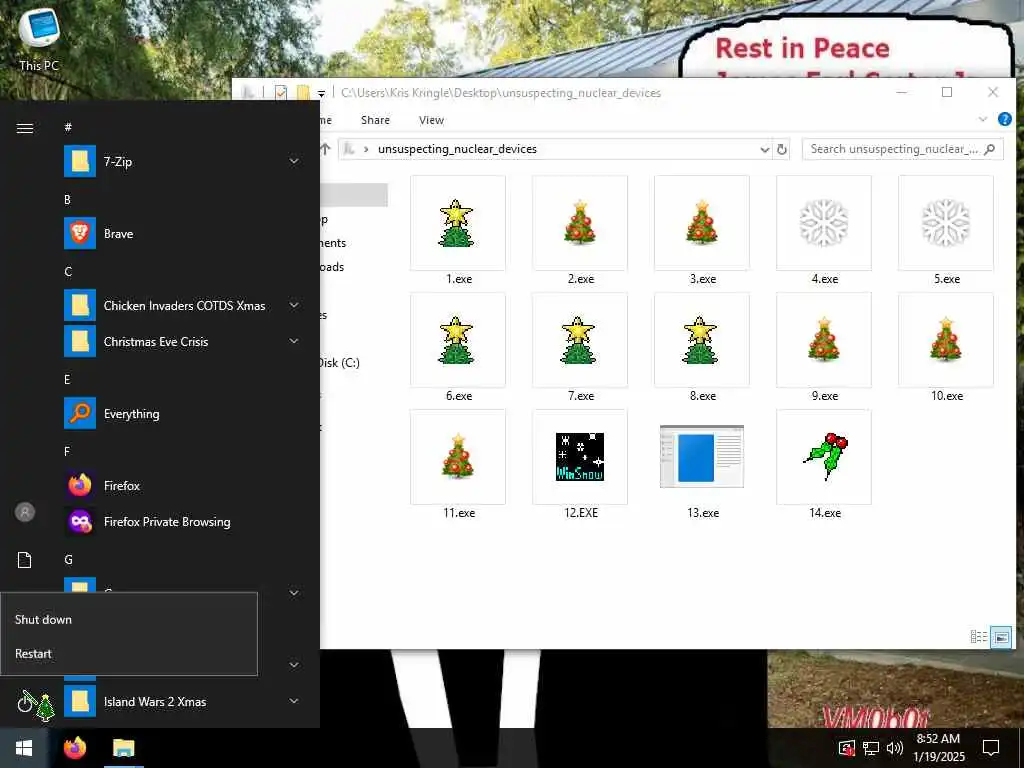Click the letter C app list header
The image size is (1024, 768).
coord(68,272)
